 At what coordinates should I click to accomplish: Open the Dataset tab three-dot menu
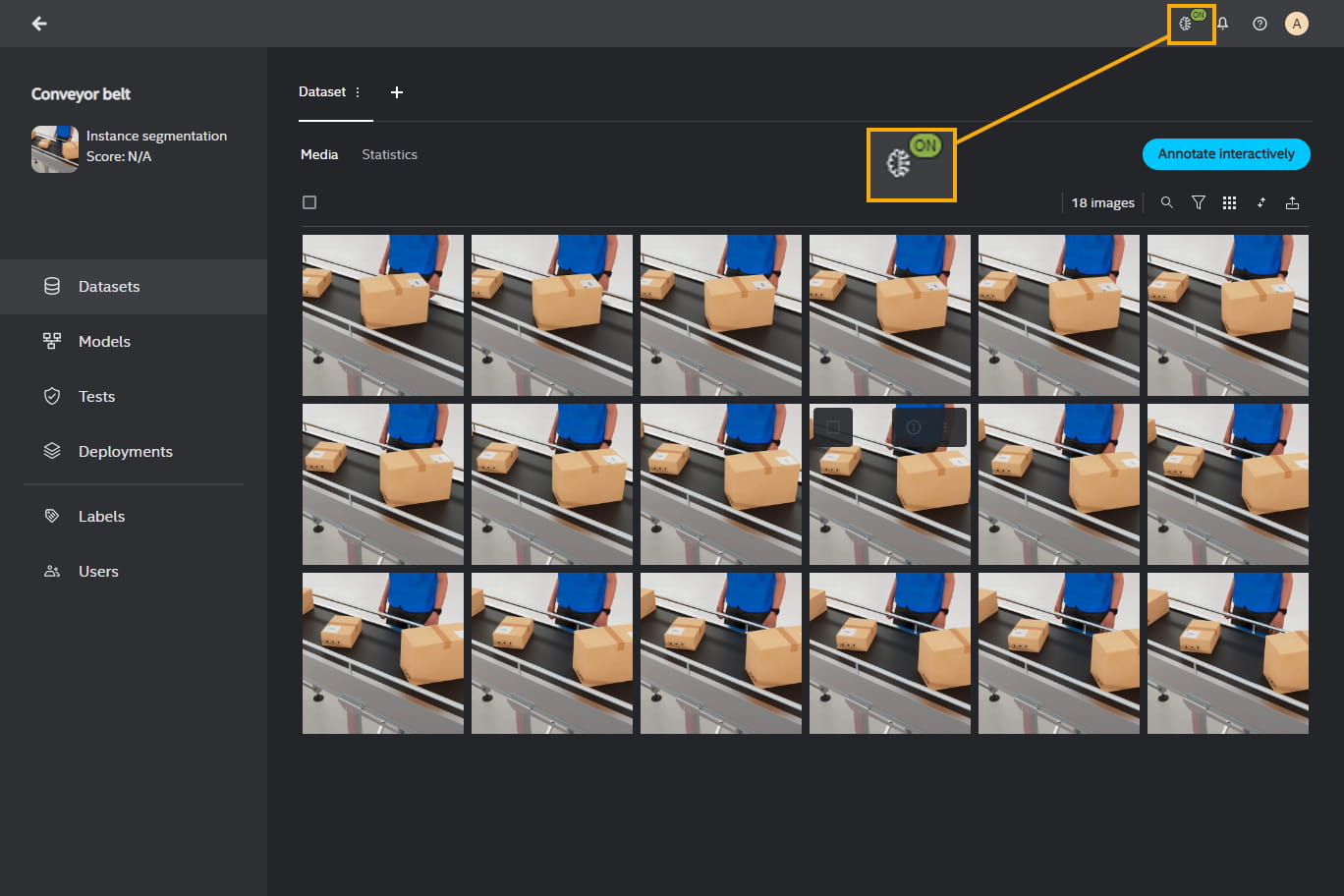coord(358,92)
